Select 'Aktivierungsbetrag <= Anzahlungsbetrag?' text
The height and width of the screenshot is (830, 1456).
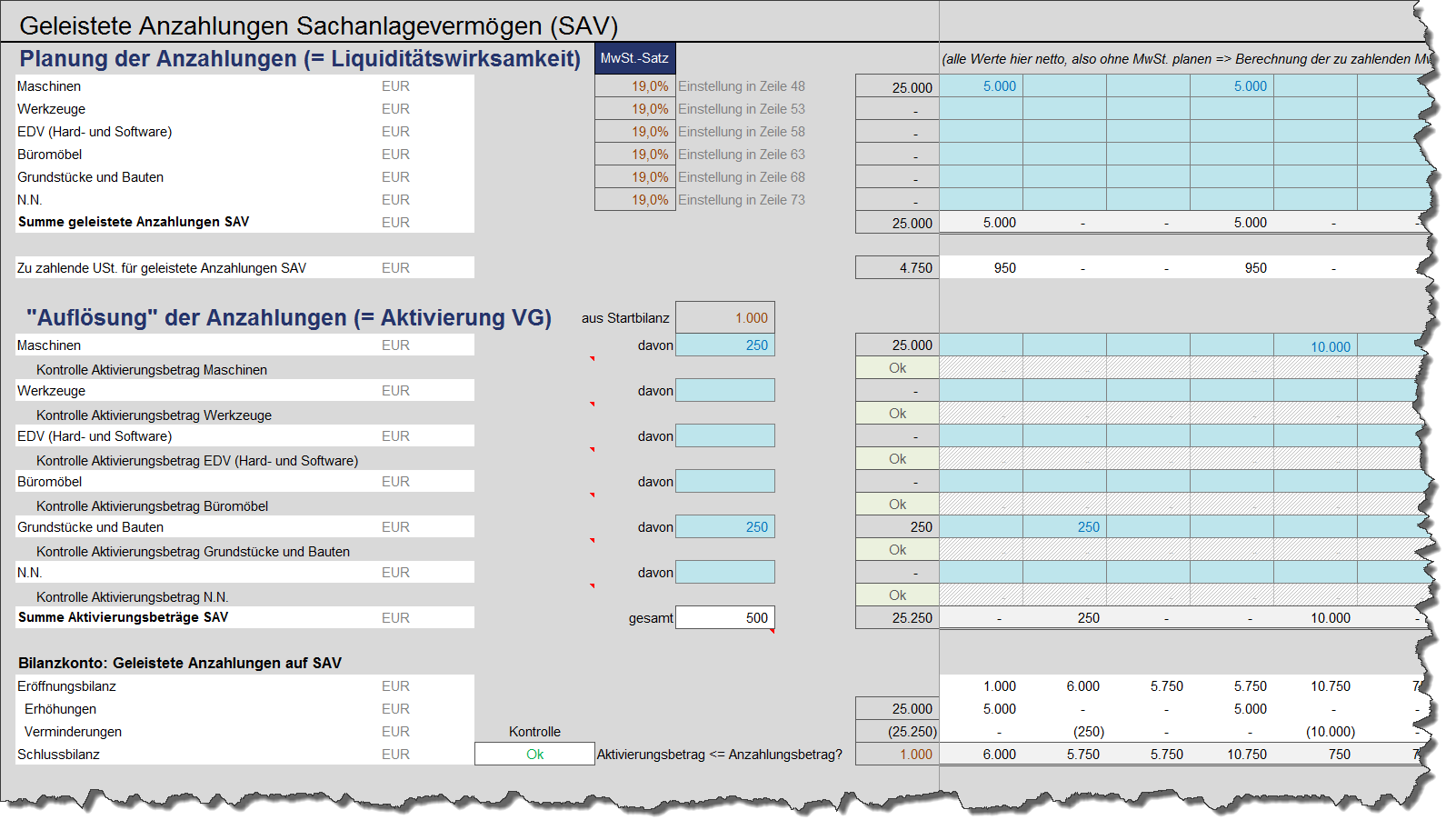(720, 755)
